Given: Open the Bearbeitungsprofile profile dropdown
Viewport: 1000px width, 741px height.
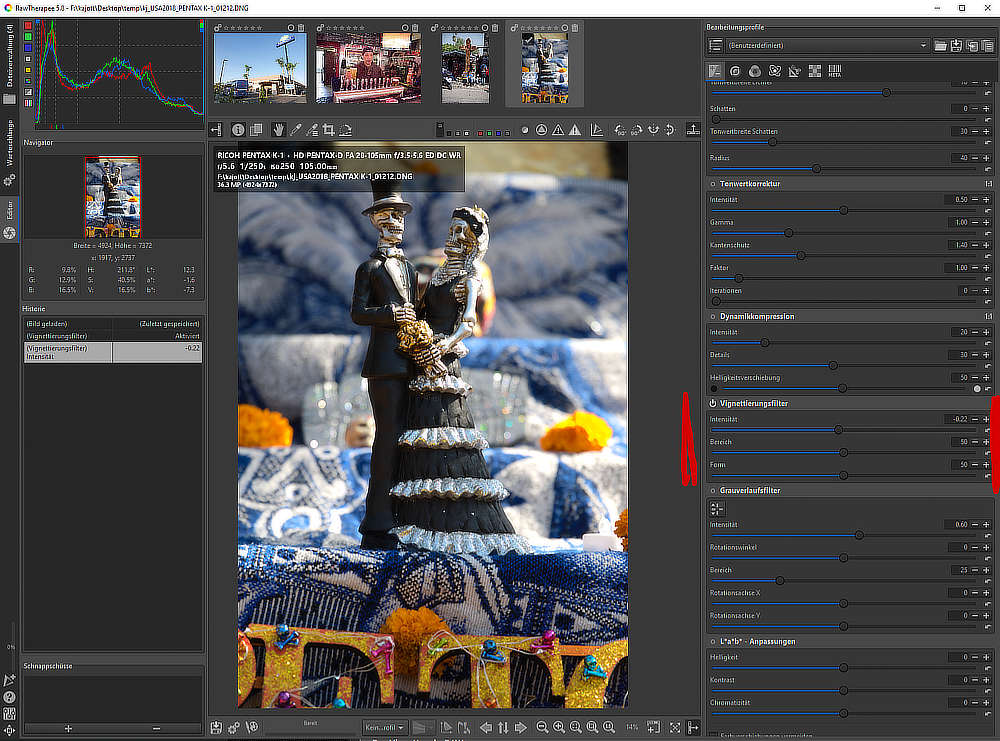Looking at the screenshot, I should click(818, 45).
